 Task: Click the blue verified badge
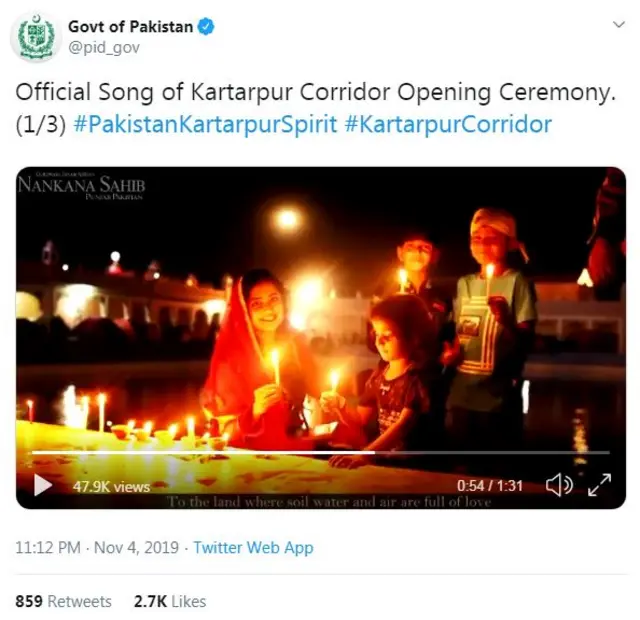click(206, 27)
